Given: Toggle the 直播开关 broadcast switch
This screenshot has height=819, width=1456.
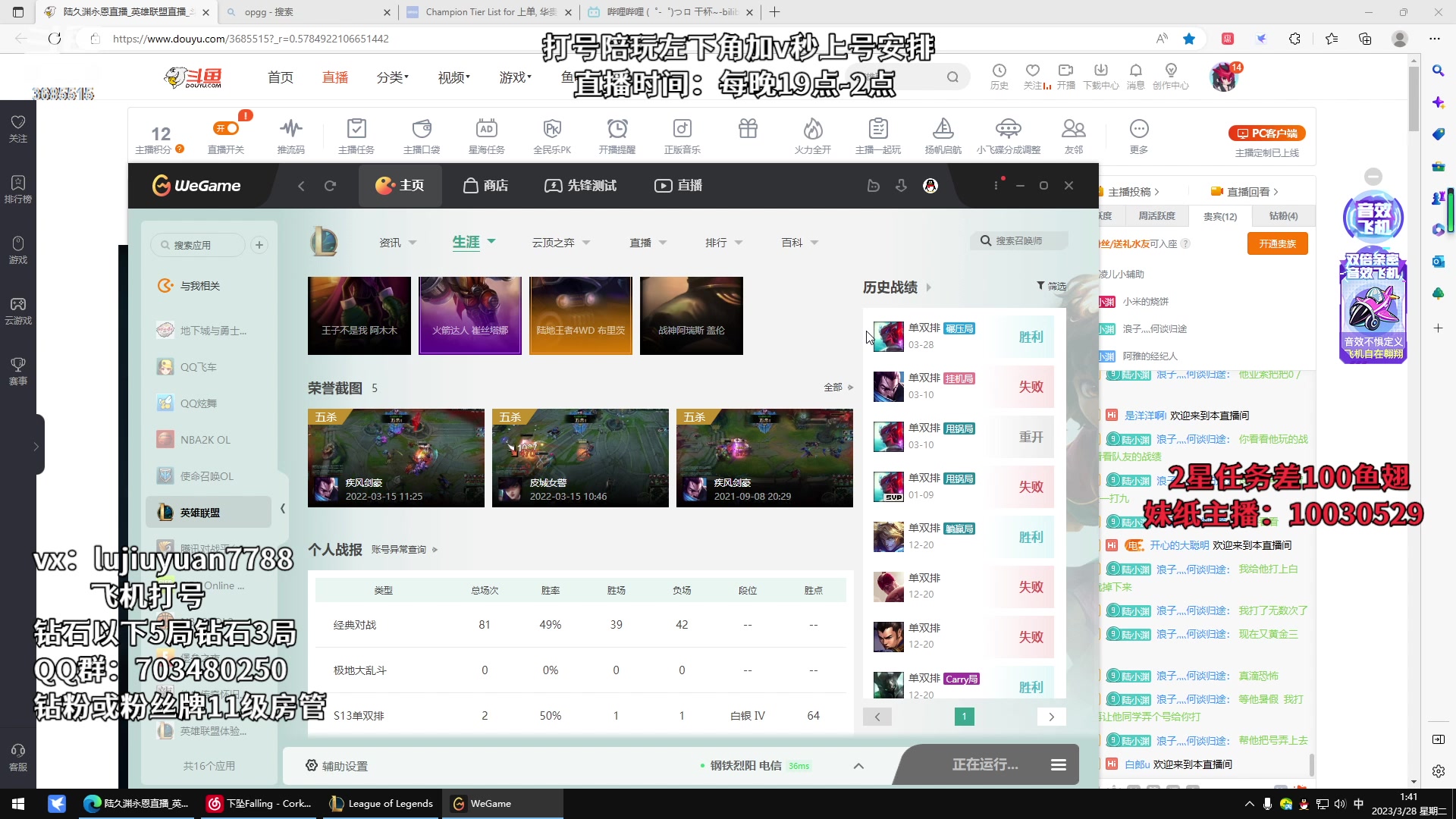Looking at the screenshot, I should point(226,129).
